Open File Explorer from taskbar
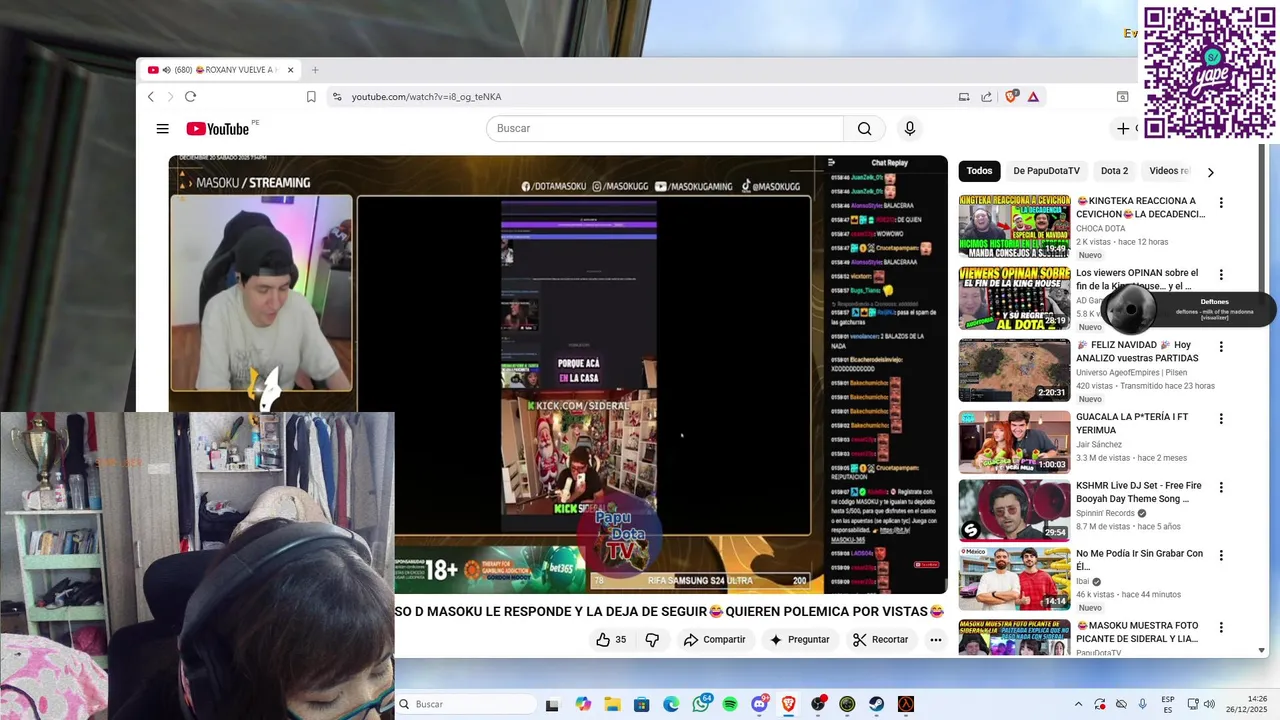The width and height of the screenshot is (1280, 720). tap(612, 704)
